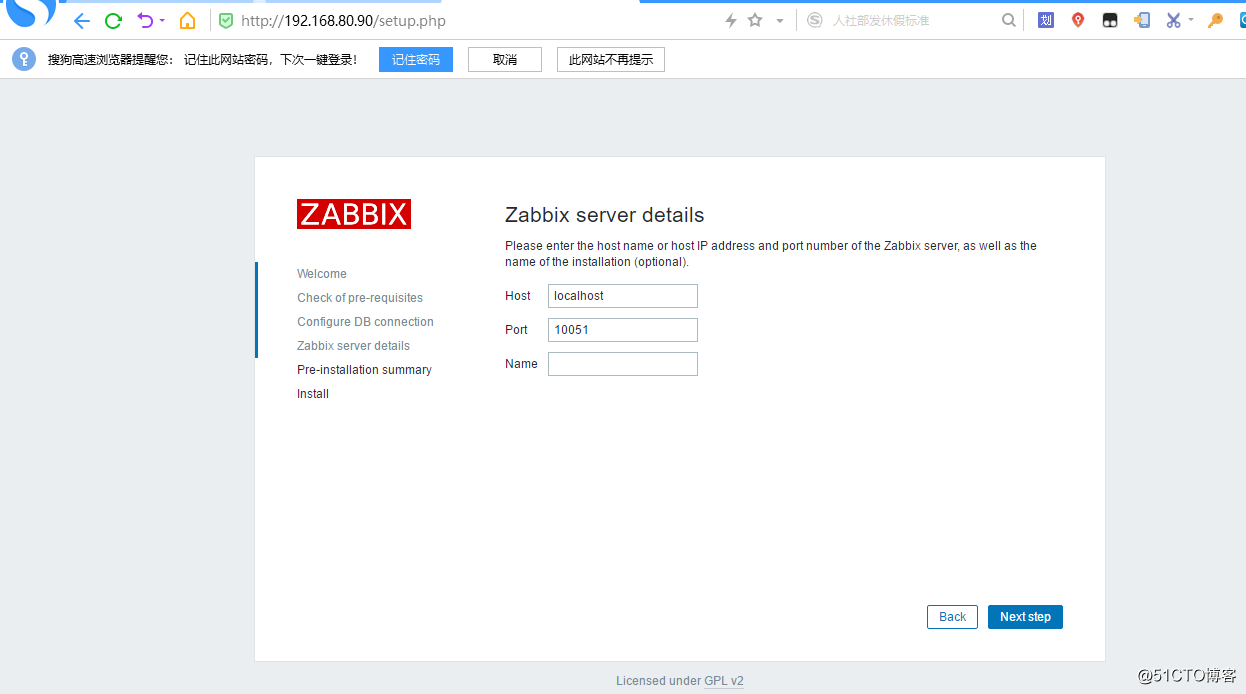
Task: Click the Zabbix server details heading
Action: coord(605,215)
